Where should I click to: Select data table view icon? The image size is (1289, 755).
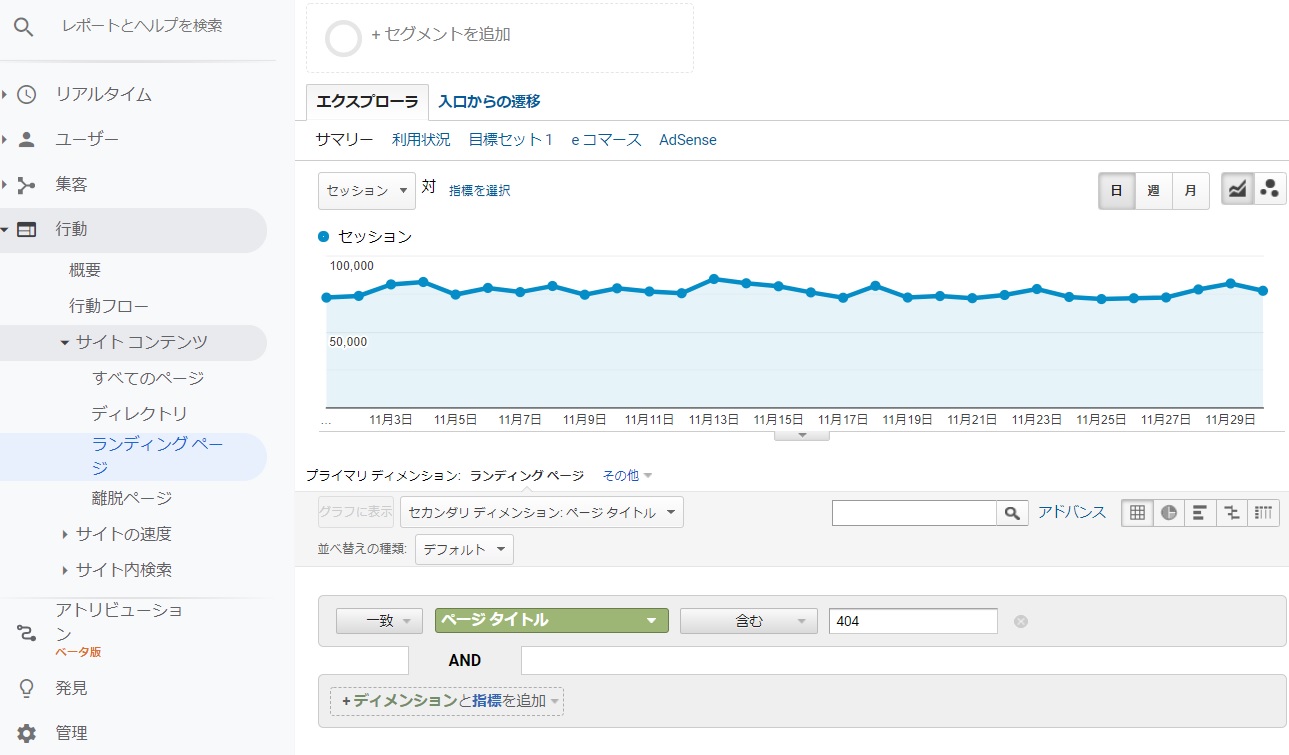coord(1137,513)
